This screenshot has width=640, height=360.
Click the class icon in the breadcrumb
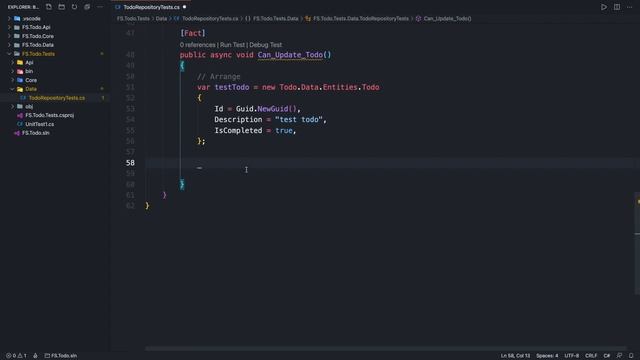click(308, 18)
